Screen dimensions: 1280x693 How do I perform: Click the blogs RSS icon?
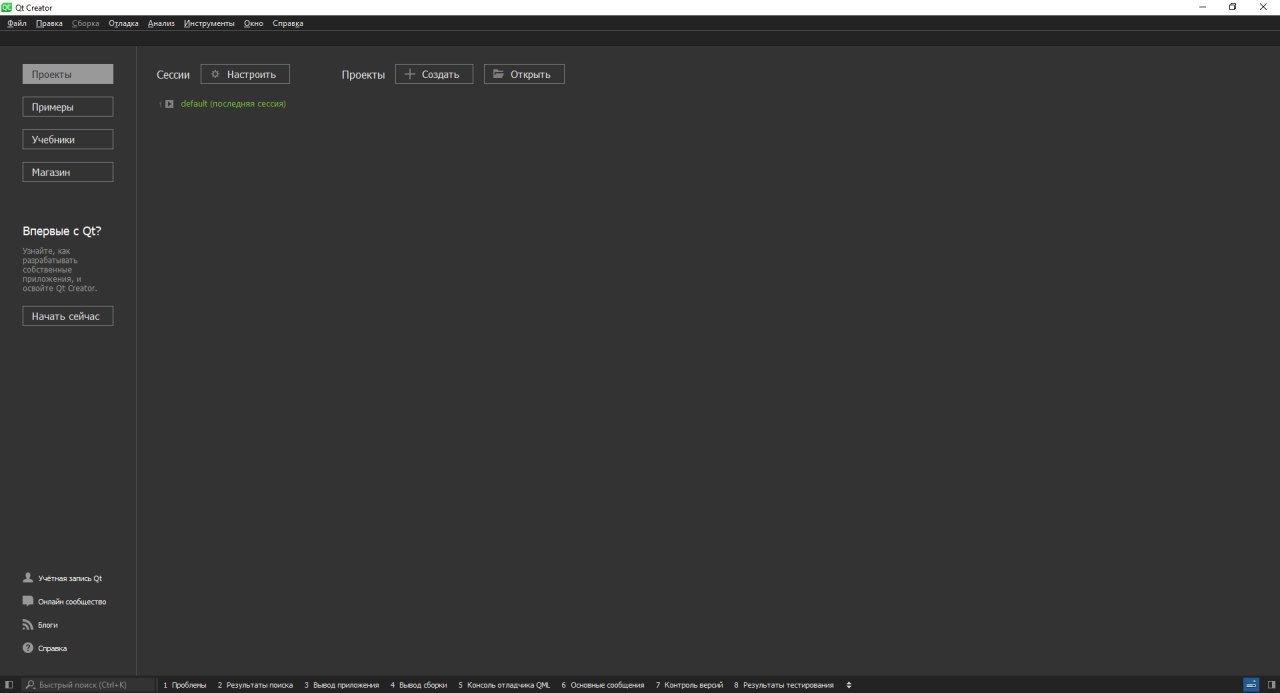click(x=28, y=625)
